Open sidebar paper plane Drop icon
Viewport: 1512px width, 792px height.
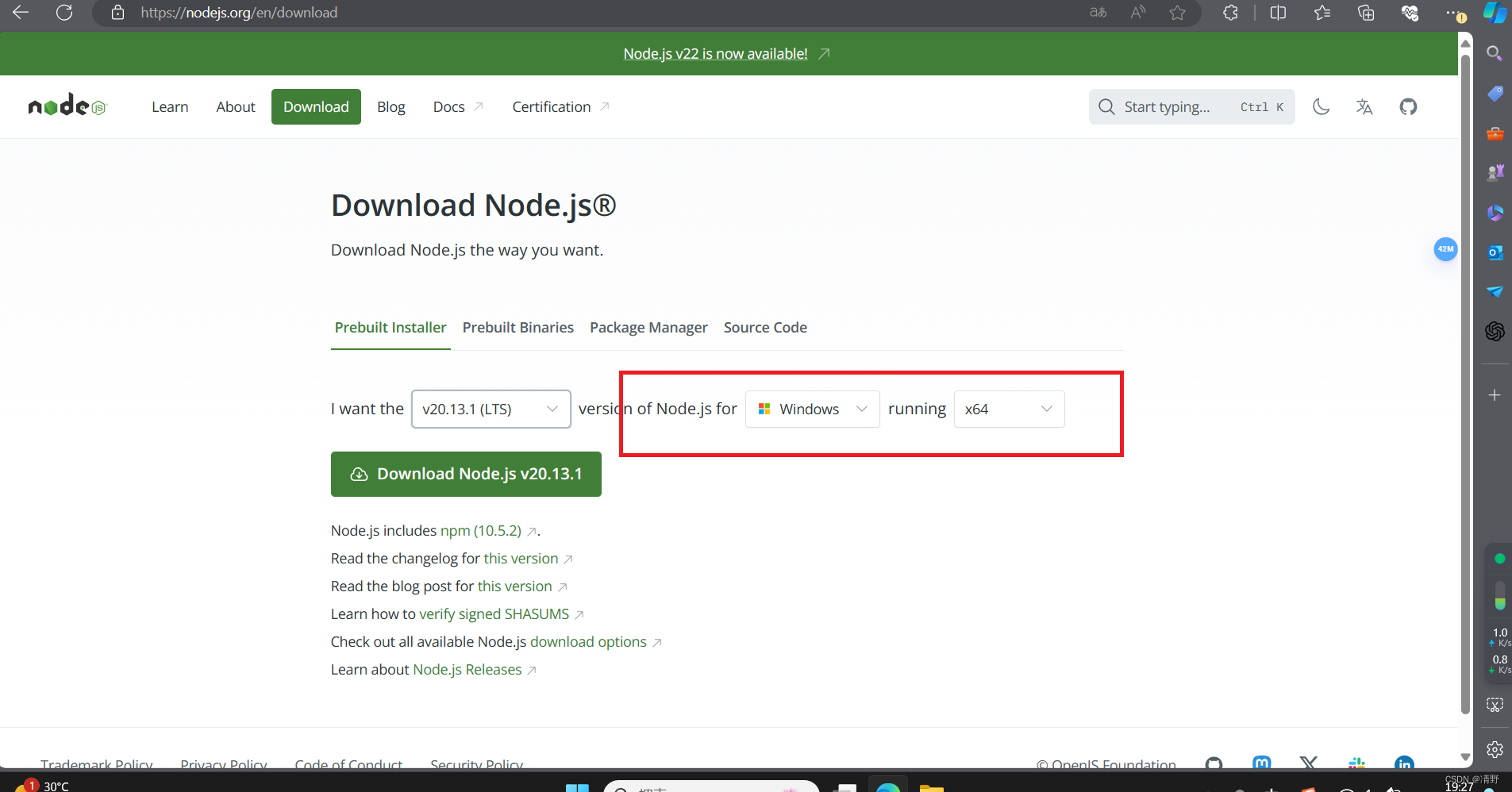(1495, 291)
